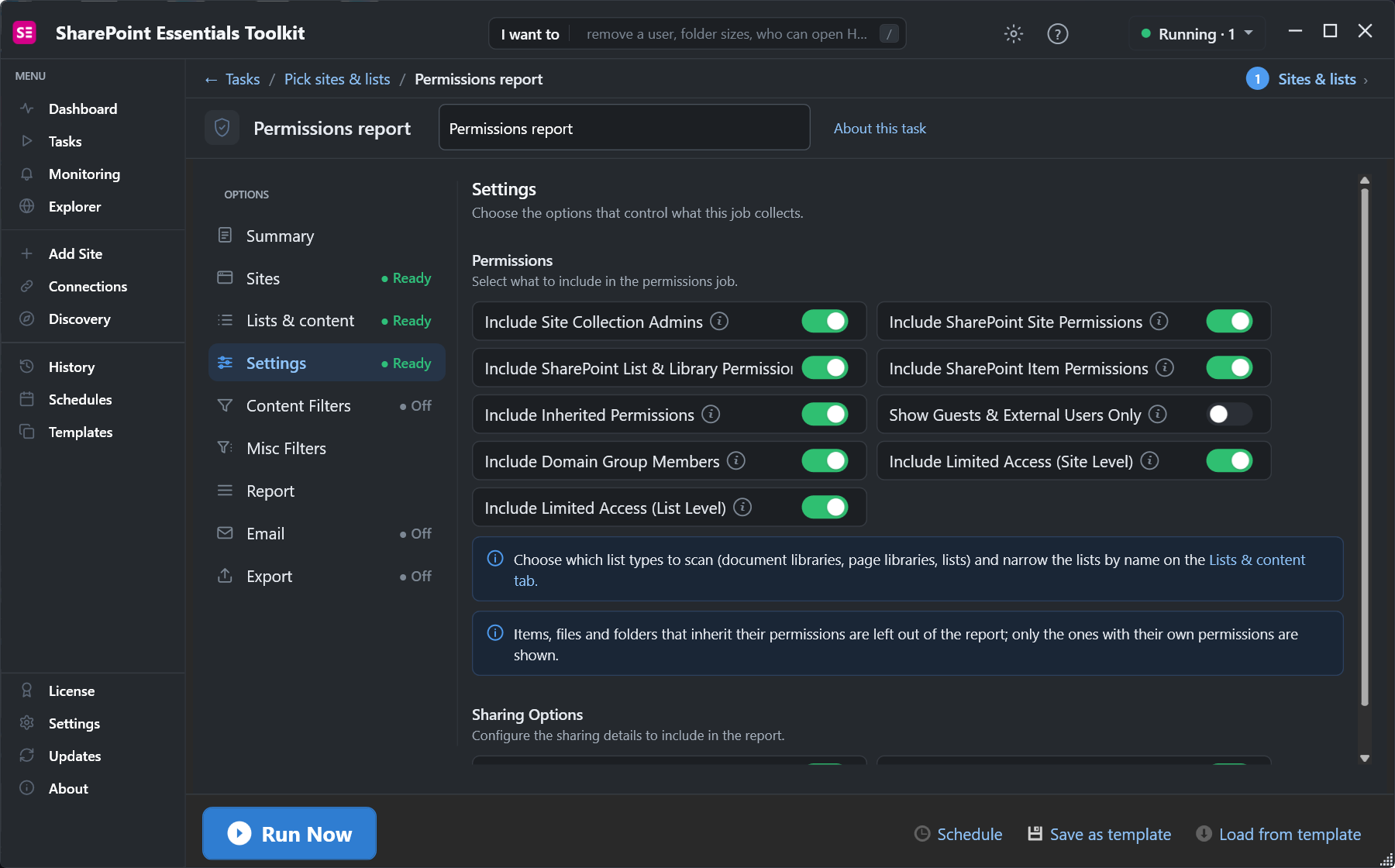1395x868 pixels.
Task: Open the About this task link
Action: 880,129
